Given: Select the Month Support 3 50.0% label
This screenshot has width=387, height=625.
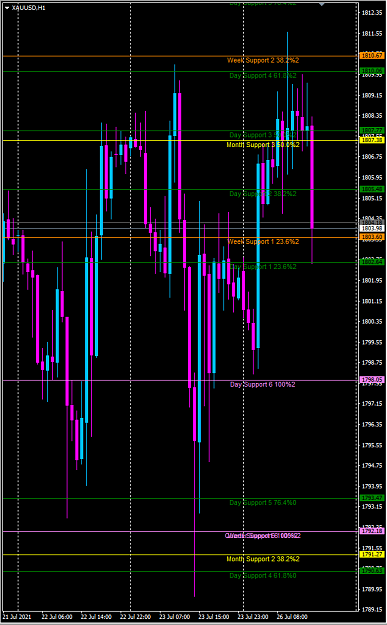Looking at the screenshot, I should coord(263,145).
